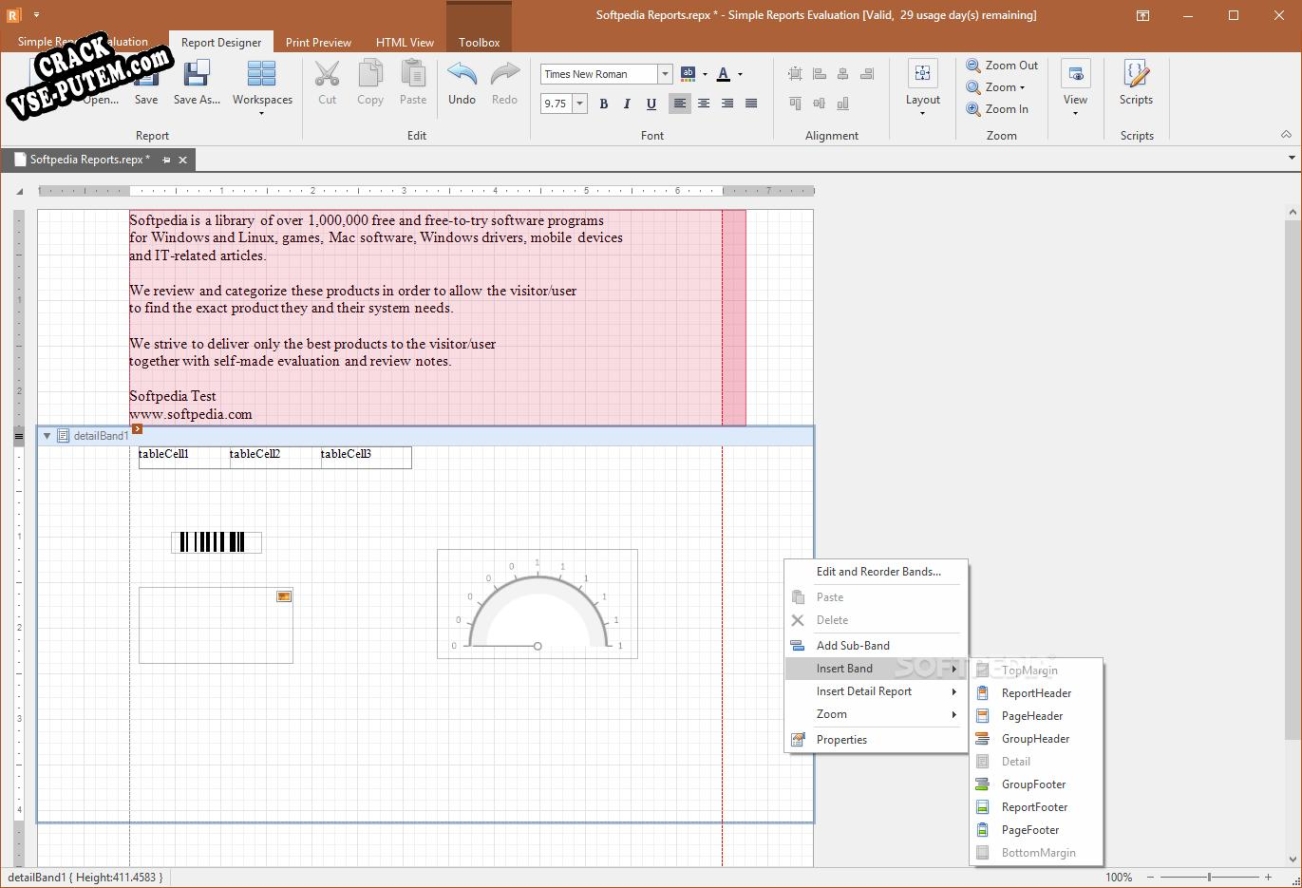Select the barcode control in the detail band
1302x888 pixels.
(x=216, y=542)
